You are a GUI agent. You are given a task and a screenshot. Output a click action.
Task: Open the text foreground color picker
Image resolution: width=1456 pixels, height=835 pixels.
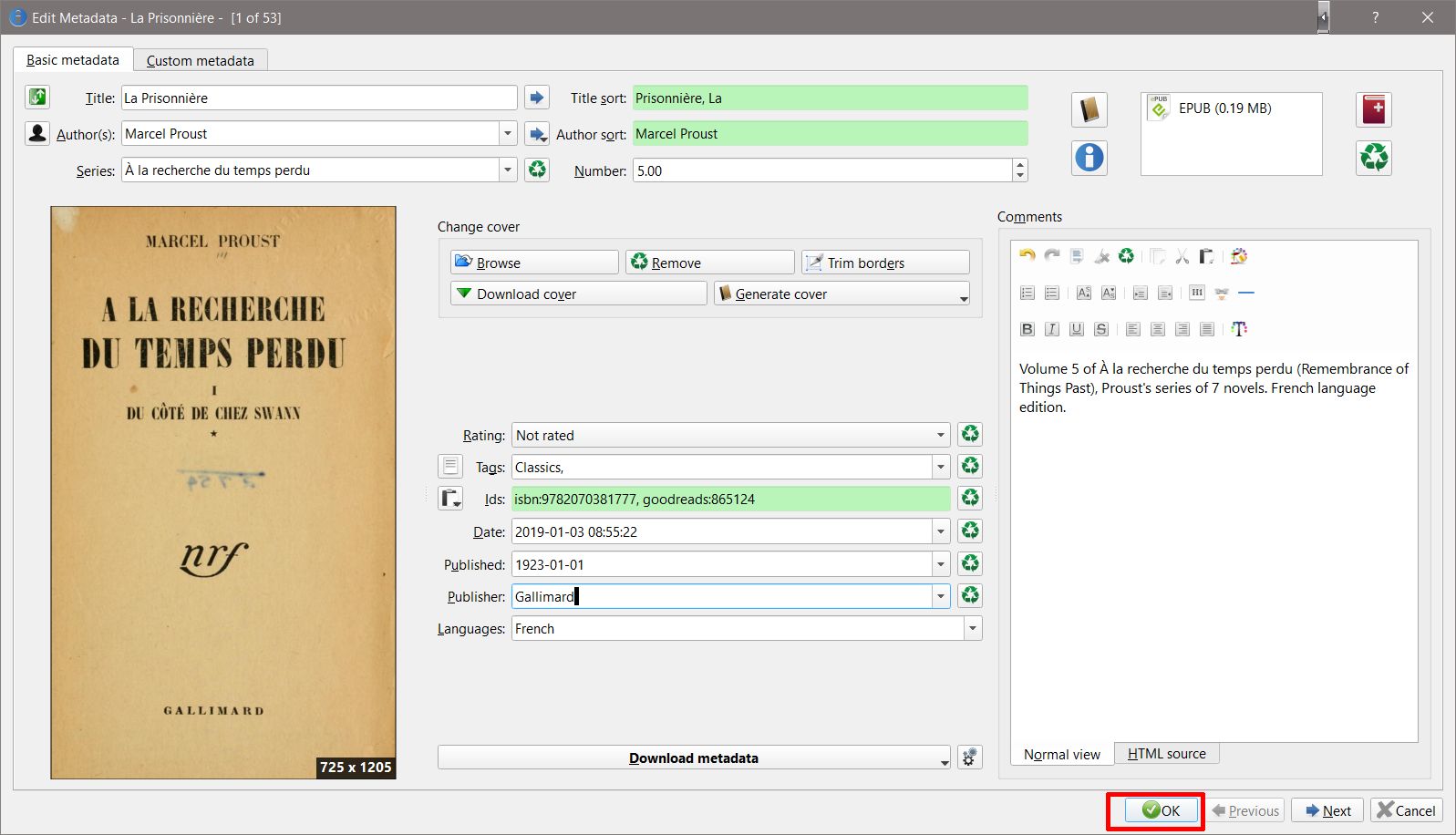tap(1238, 329)
